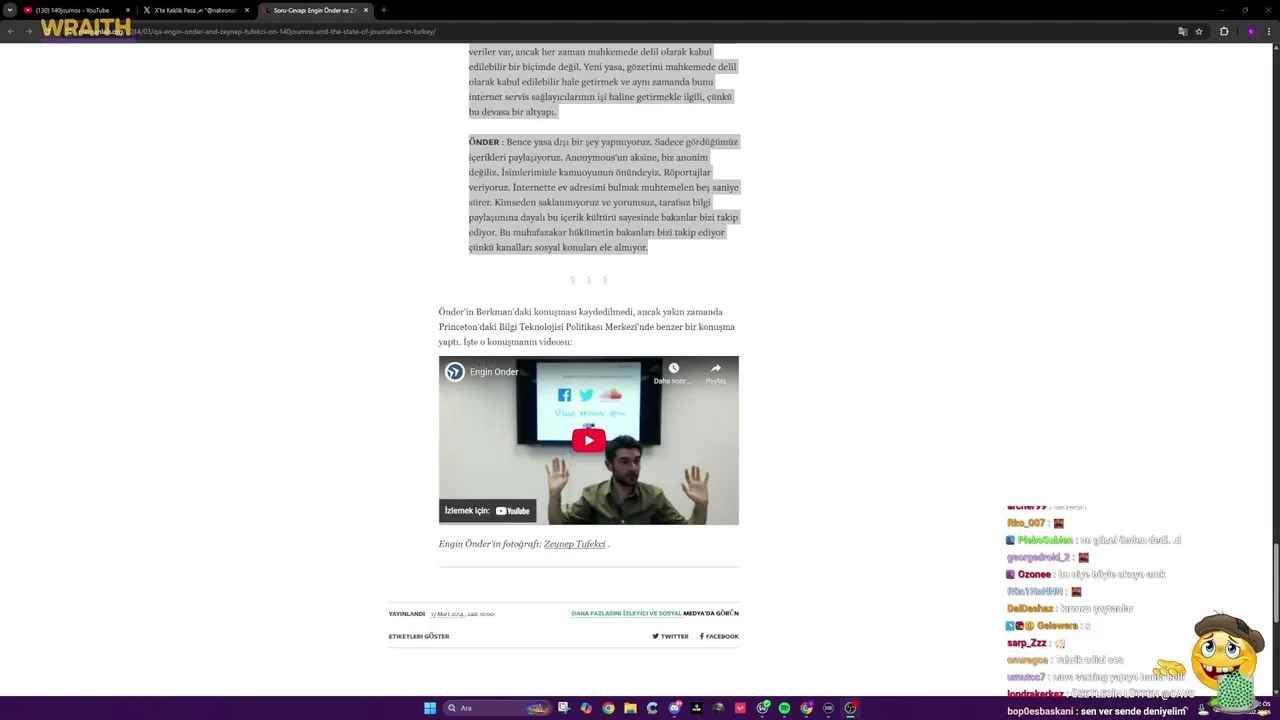1280x720 pixels.
Task: Click the taskbar 'Ara' search box
Action: pyautogui.click(x=497, y=708)
